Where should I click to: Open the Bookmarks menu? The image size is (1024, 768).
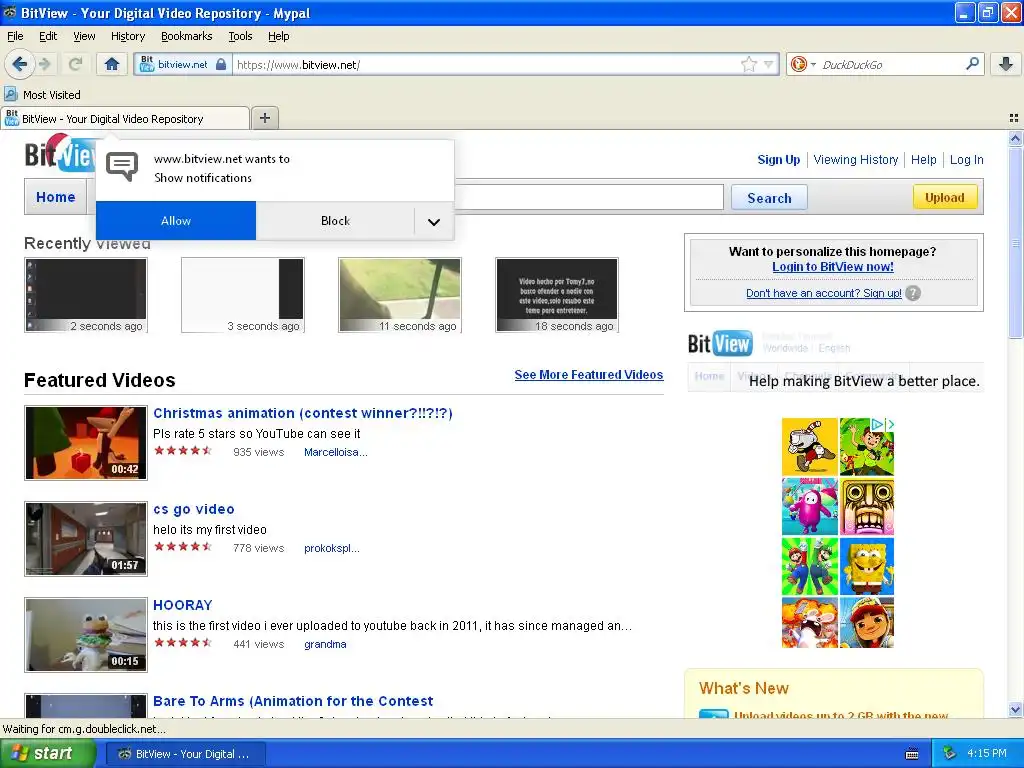pos(186,36)
